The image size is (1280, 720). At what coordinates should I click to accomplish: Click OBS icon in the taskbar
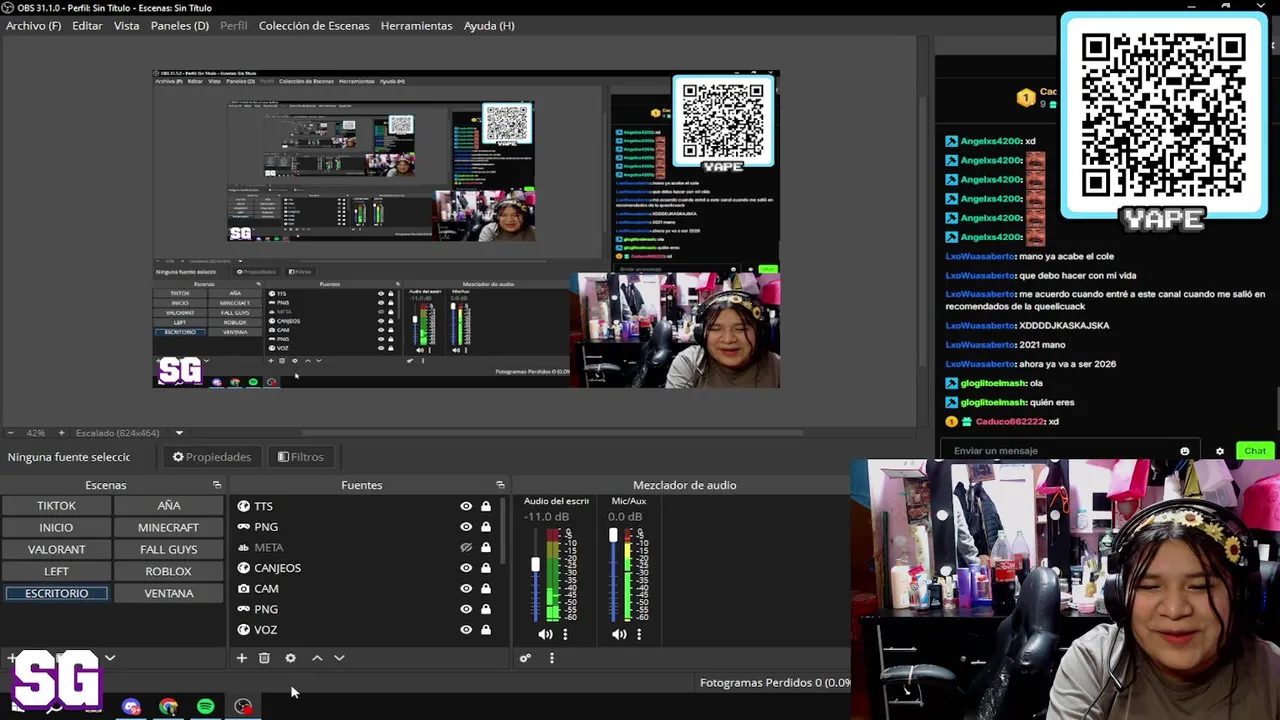pyautogui.click(x=243, y=707)
